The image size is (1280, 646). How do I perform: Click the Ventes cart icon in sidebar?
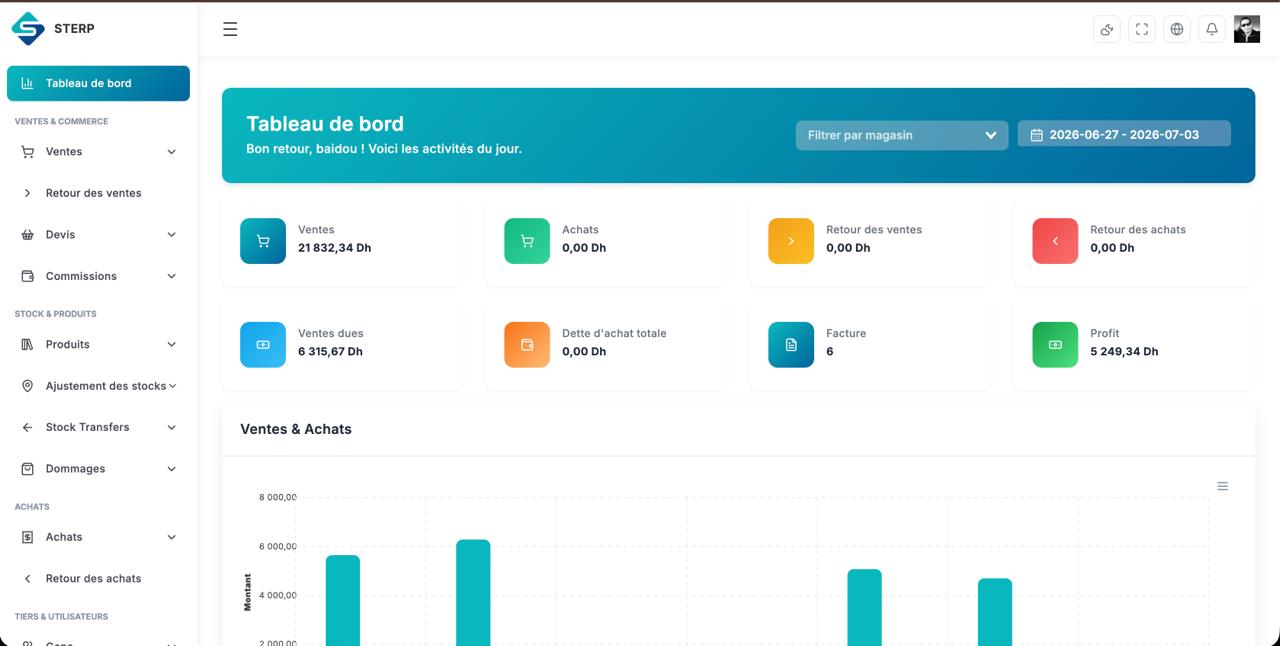point(27,152)
